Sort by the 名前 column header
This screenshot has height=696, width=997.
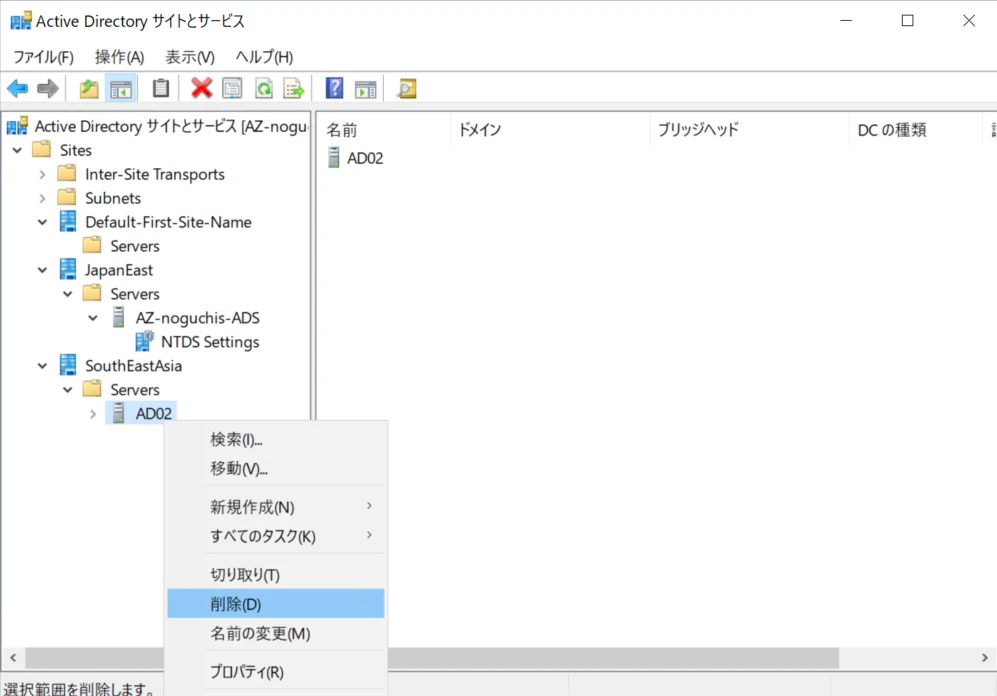[384, 130]
